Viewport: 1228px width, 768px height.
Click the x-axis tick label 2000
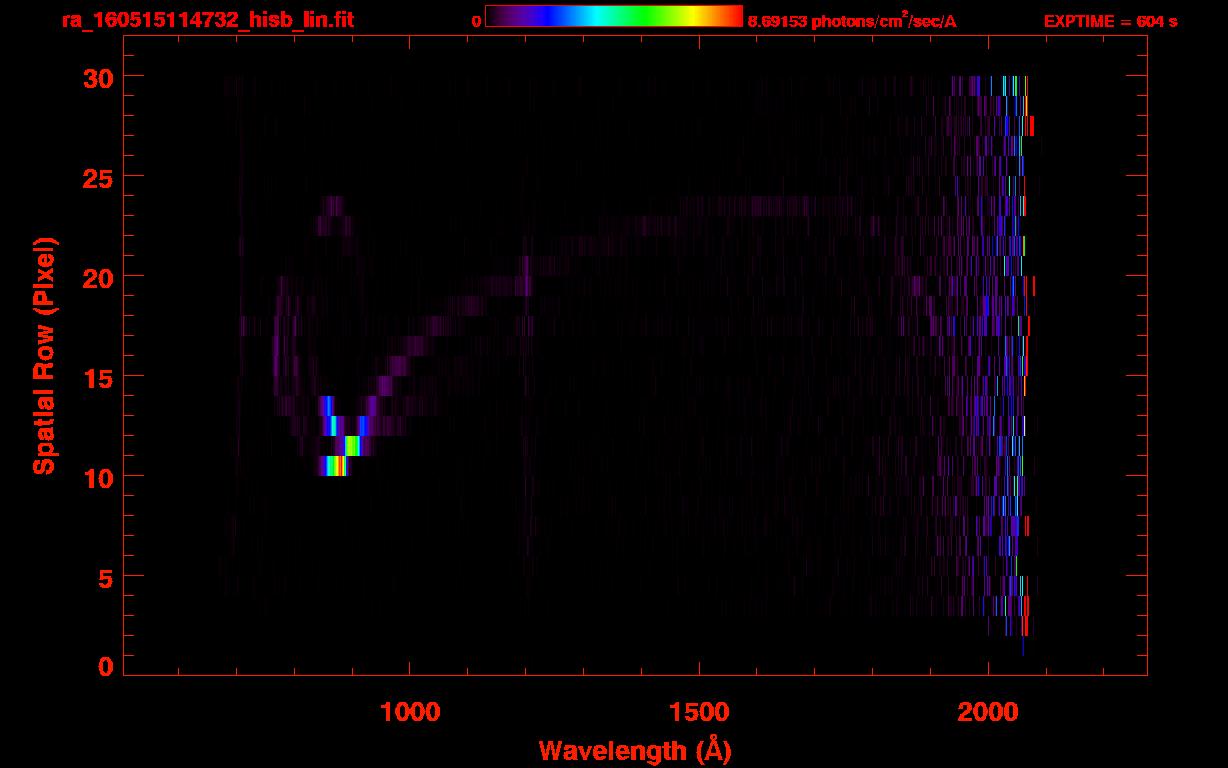click(988, 712)
